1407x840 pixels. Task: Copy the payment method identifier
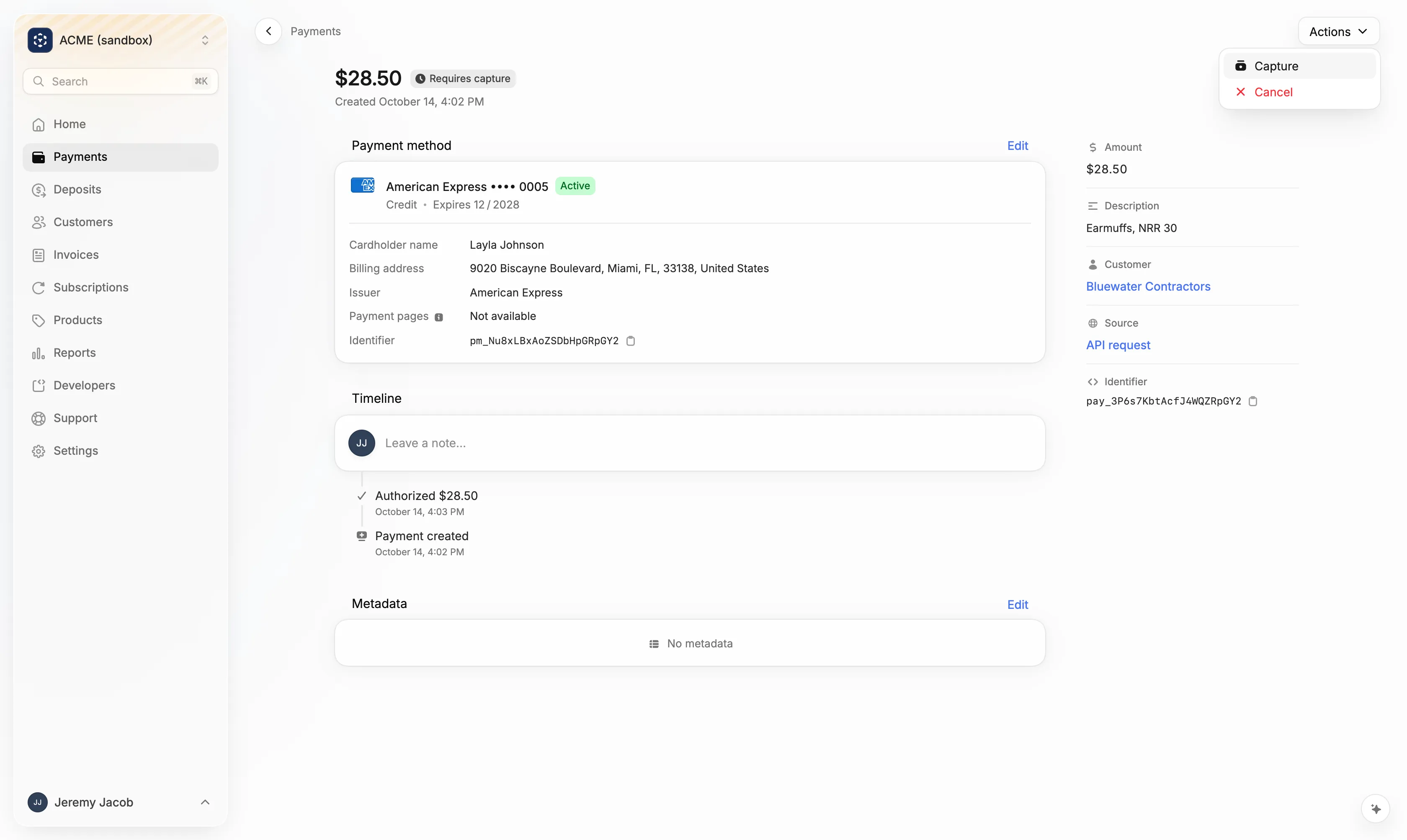coord(631,341)
